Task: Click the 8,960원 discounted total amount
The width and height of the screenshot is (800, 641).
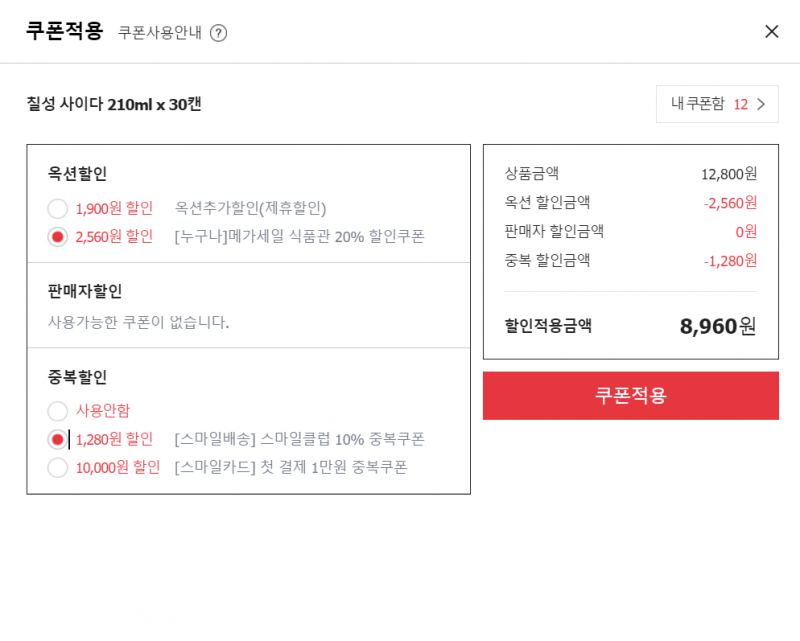Action: (718, 326)
